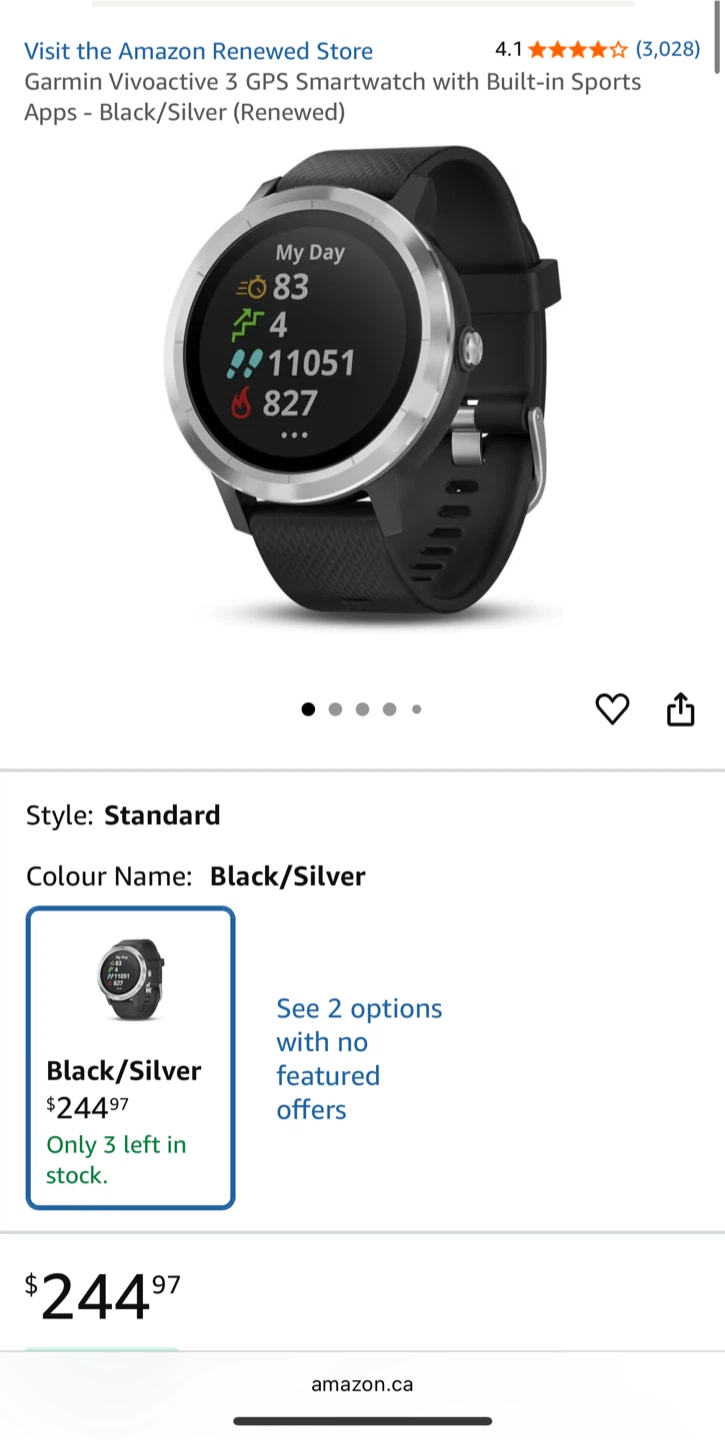
Task: Go to fourth image carousel dot
Action: coord(389,709)
